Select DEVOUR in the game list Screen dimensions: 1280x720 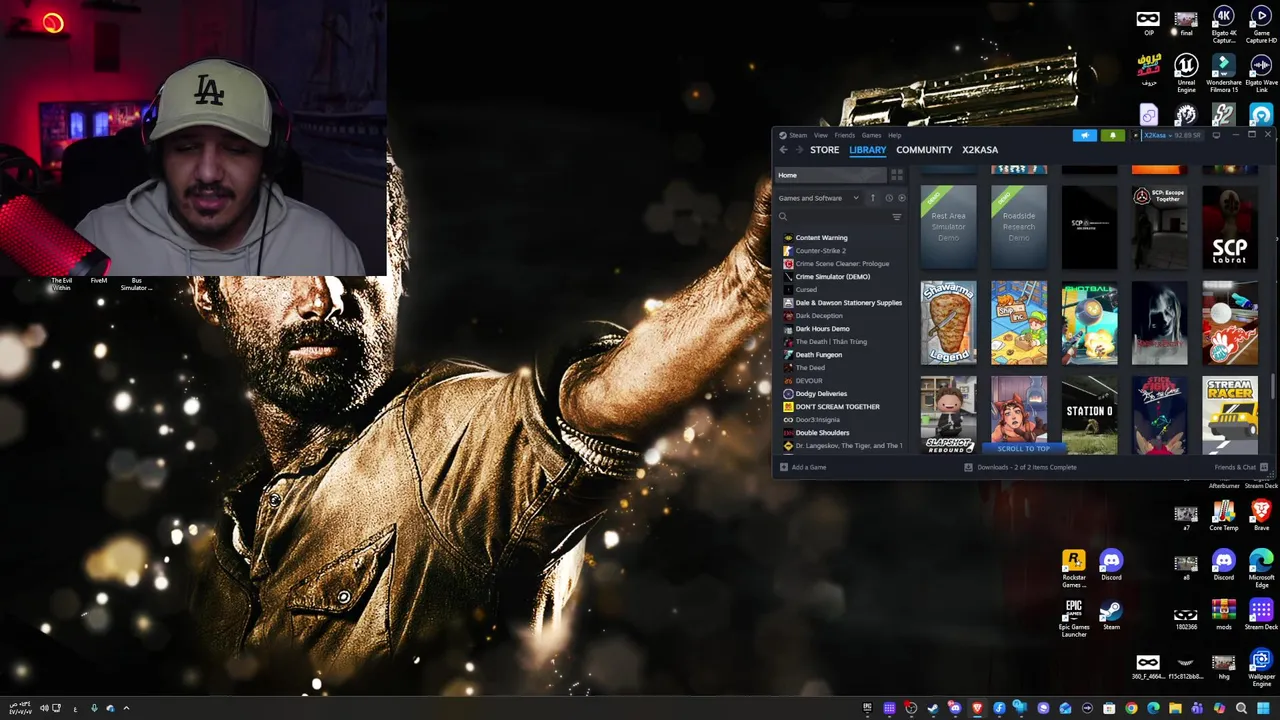pyautogui.click(x=809, y=381)
